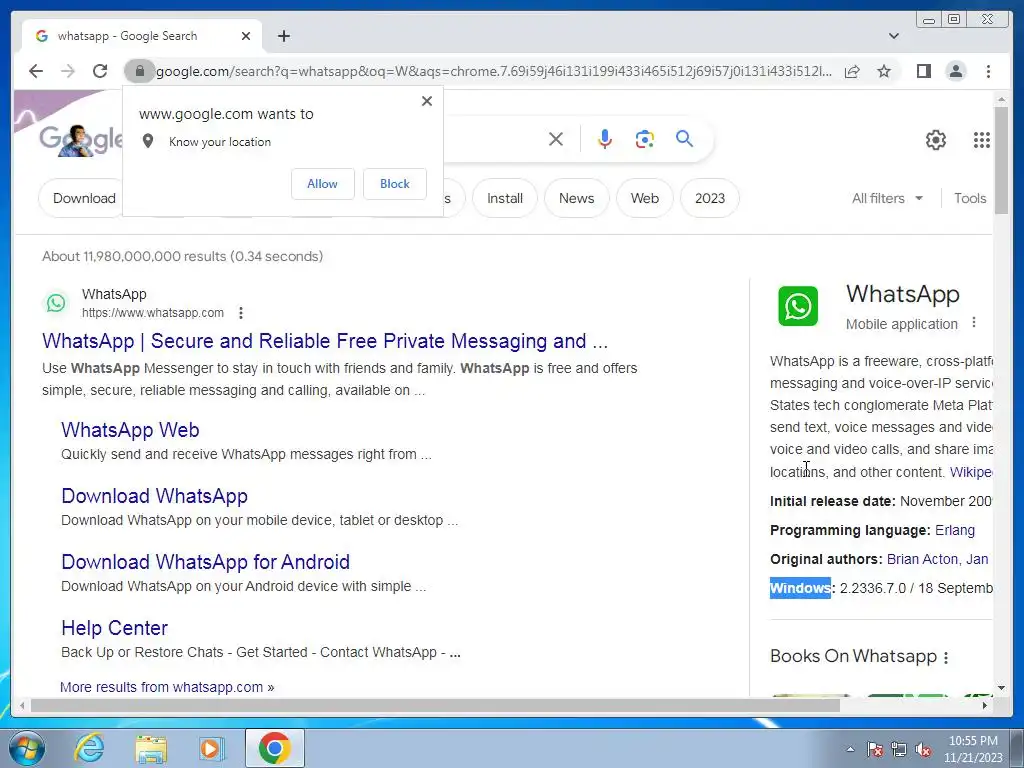Open More results from whatsapp.com

[x=167, y=687]
